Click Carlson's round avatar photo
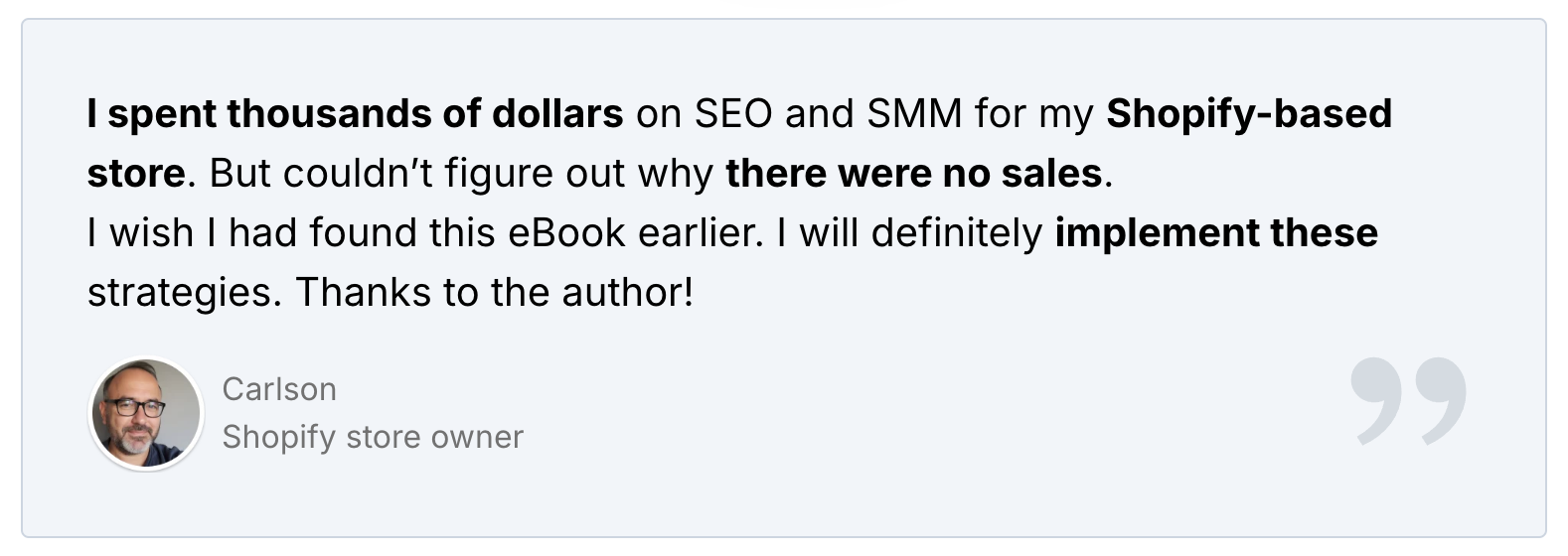1568x556 pixels. (x=147, y=413)
